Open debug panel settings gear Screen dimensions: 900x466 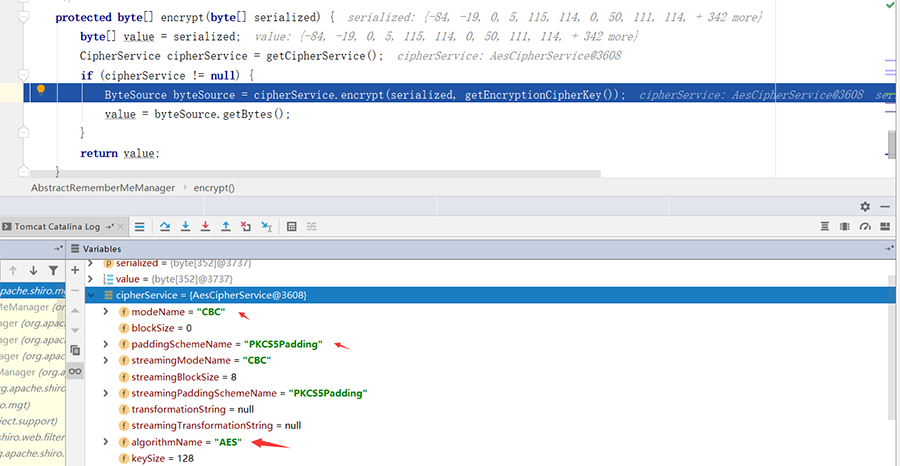[x=865, y=207]
